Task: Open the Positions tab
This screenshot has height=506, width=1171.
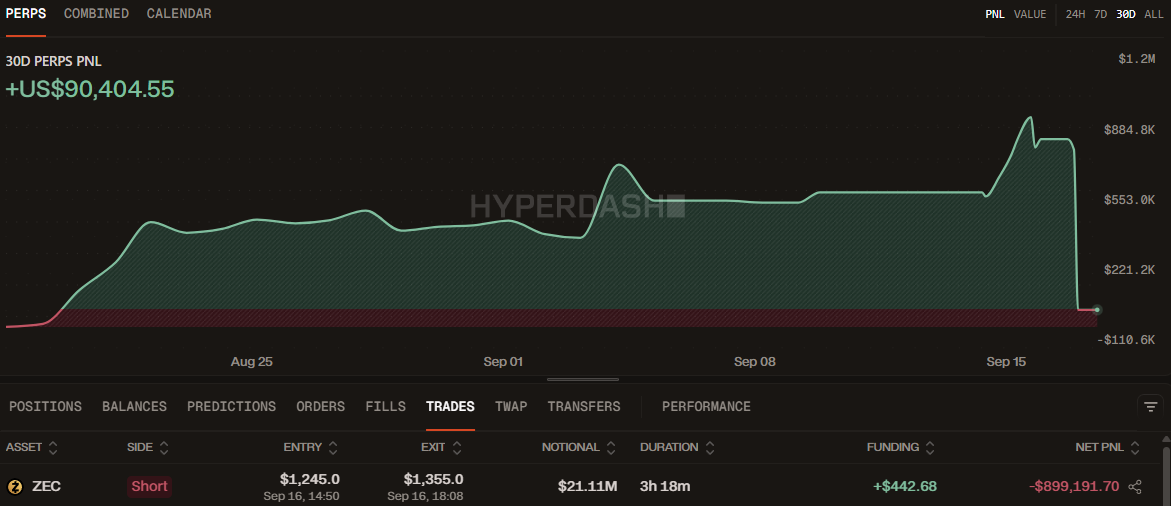Action: coord(46,407)
